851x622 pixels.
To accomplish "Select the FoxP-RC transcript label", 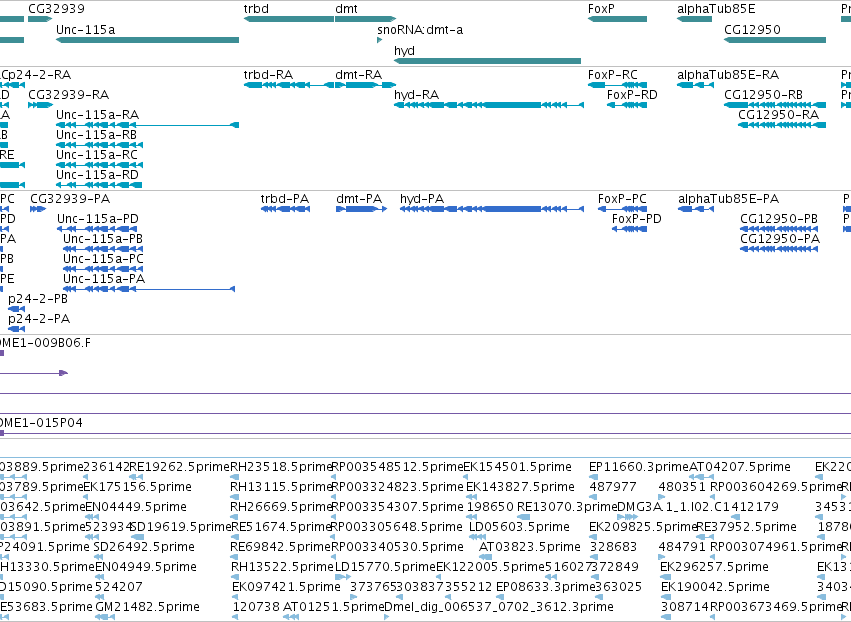I will tap(613, 74).
